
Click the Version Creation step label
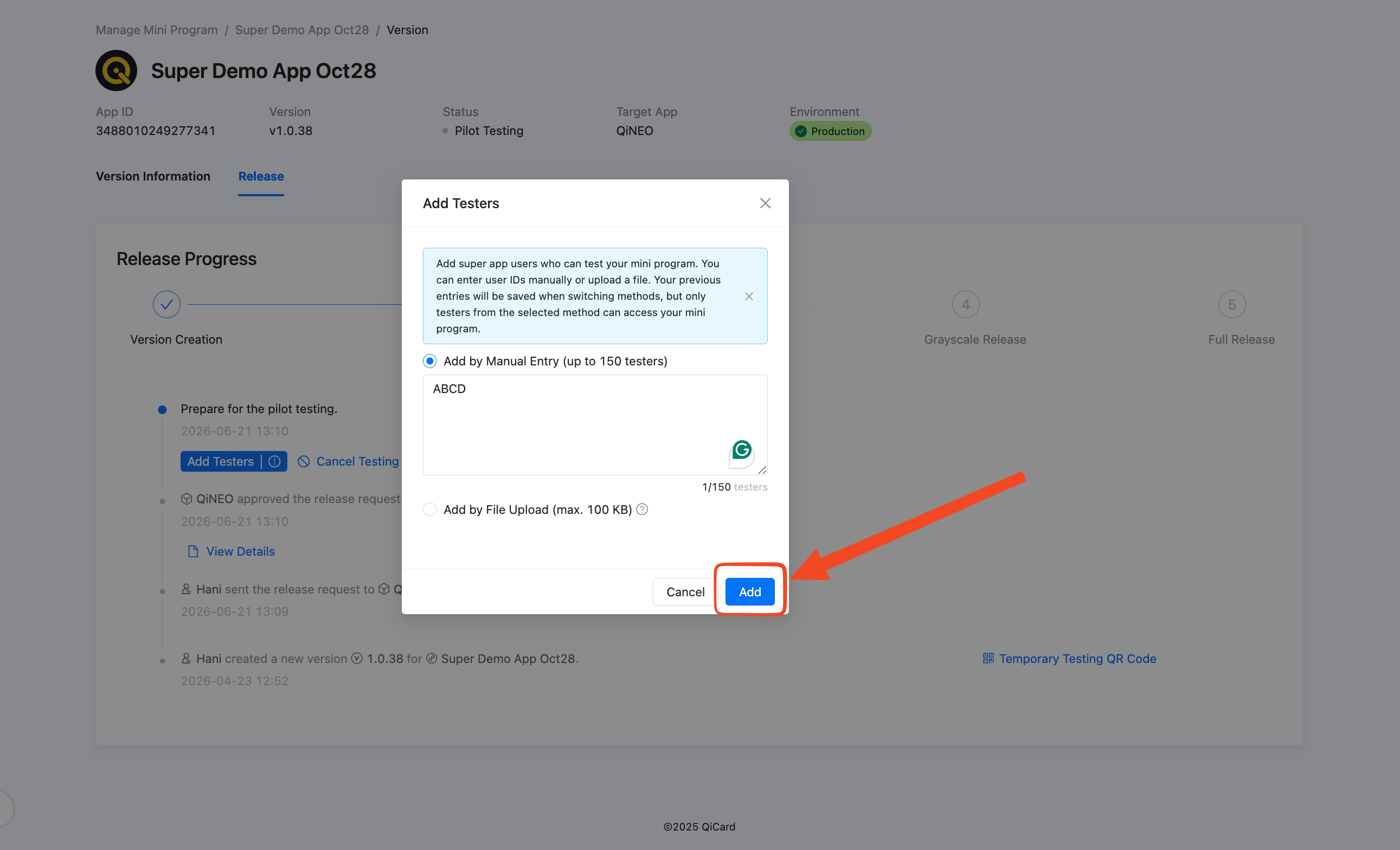tap(176, 339)
